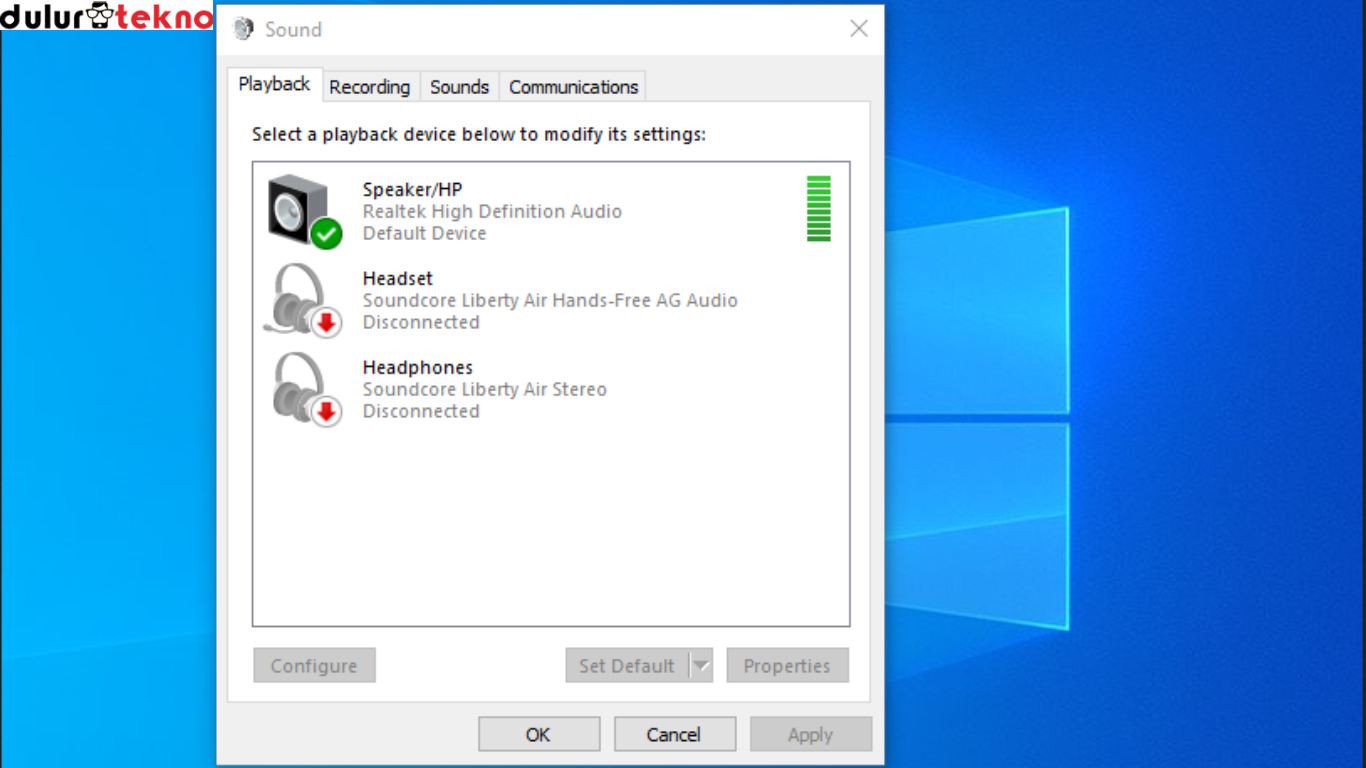
Task: Click the Headphones "Disconnected" status text
Action: click(421, 411)
